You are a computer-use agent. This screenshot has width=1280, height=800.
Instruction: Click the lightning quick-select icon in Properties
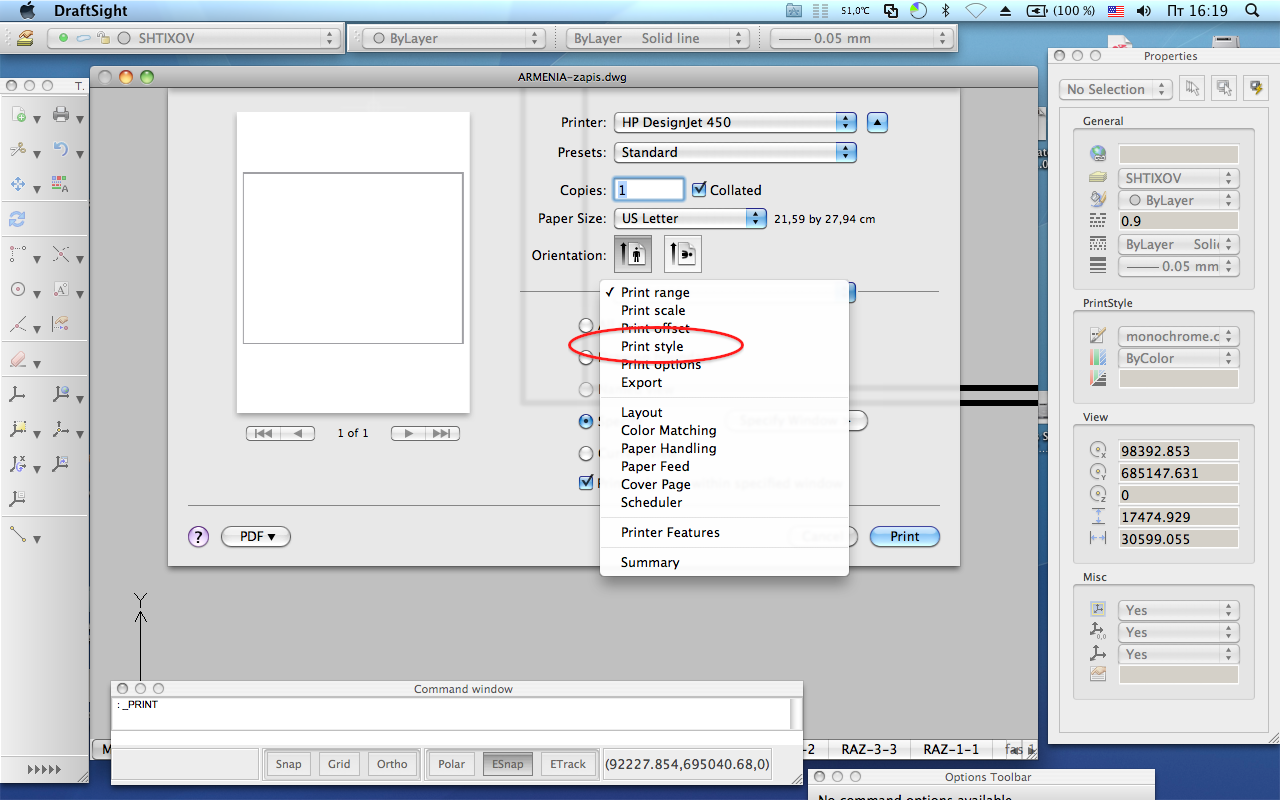pos(1255,88)
